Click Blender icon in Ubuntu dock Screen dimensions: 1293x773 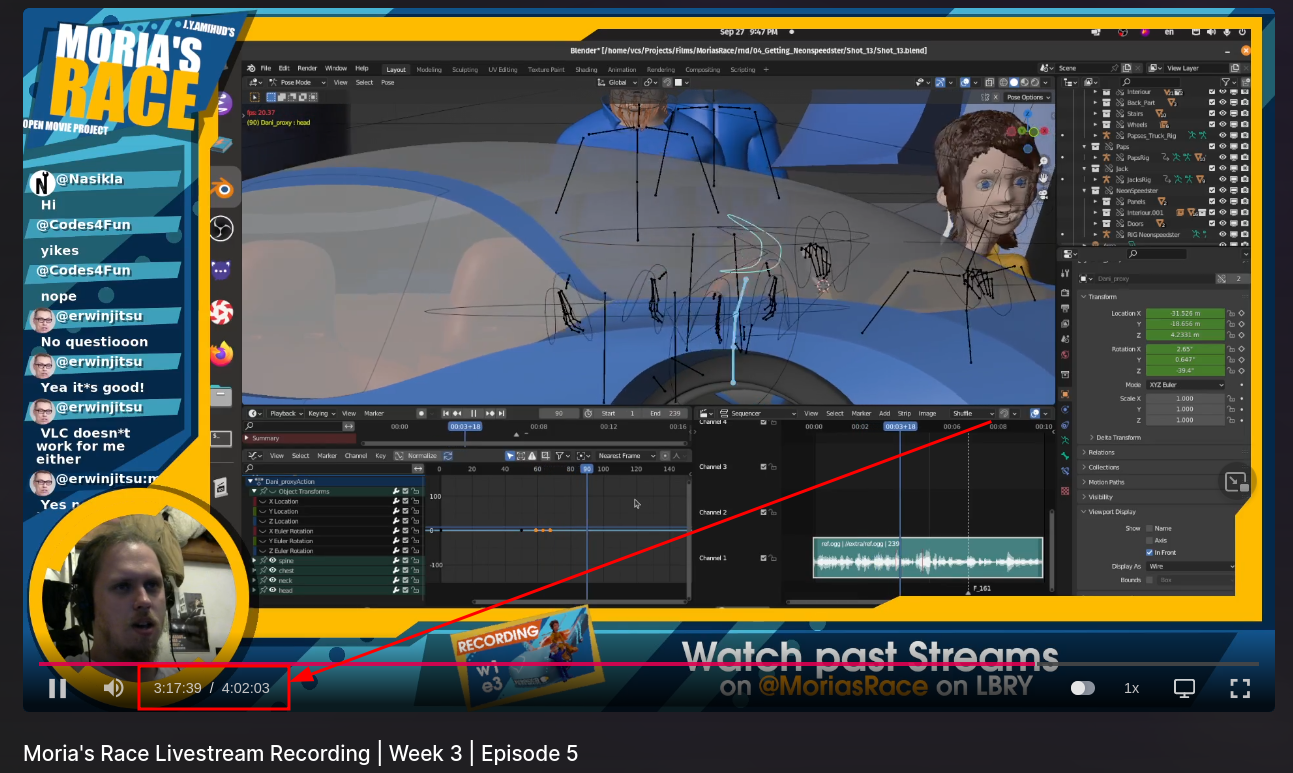tap(224, 188)
